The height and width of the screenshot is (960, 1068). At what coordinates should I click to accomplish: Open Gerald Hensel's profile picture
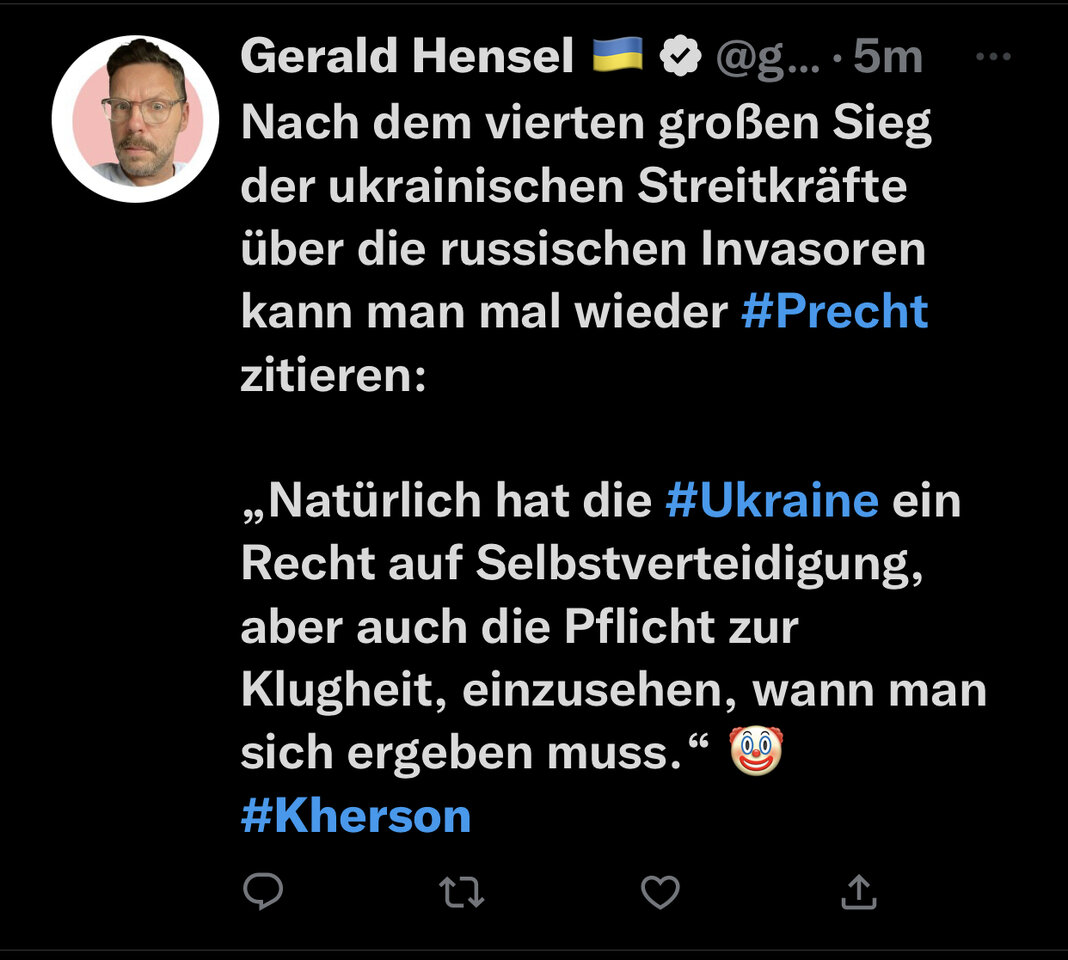135,119
